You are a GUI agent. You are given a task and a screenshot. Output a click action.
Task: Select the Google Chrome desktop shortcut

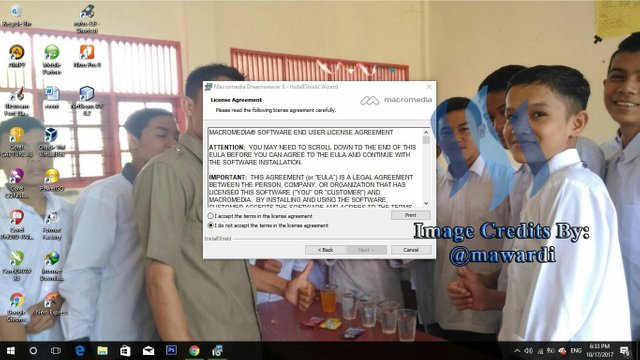tap(16, 307)
